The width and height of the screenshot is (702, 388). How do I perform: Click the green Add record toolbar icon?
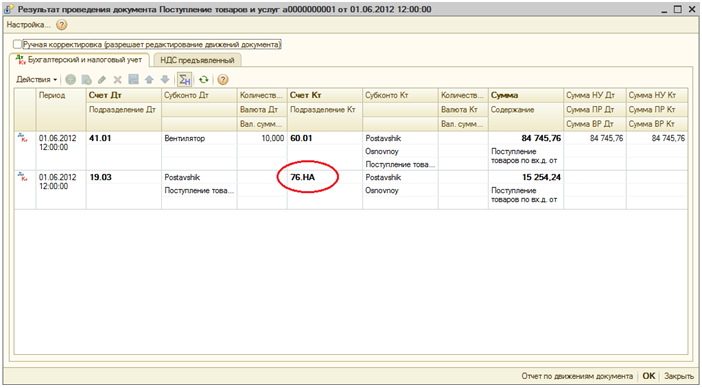click(70, 80)
